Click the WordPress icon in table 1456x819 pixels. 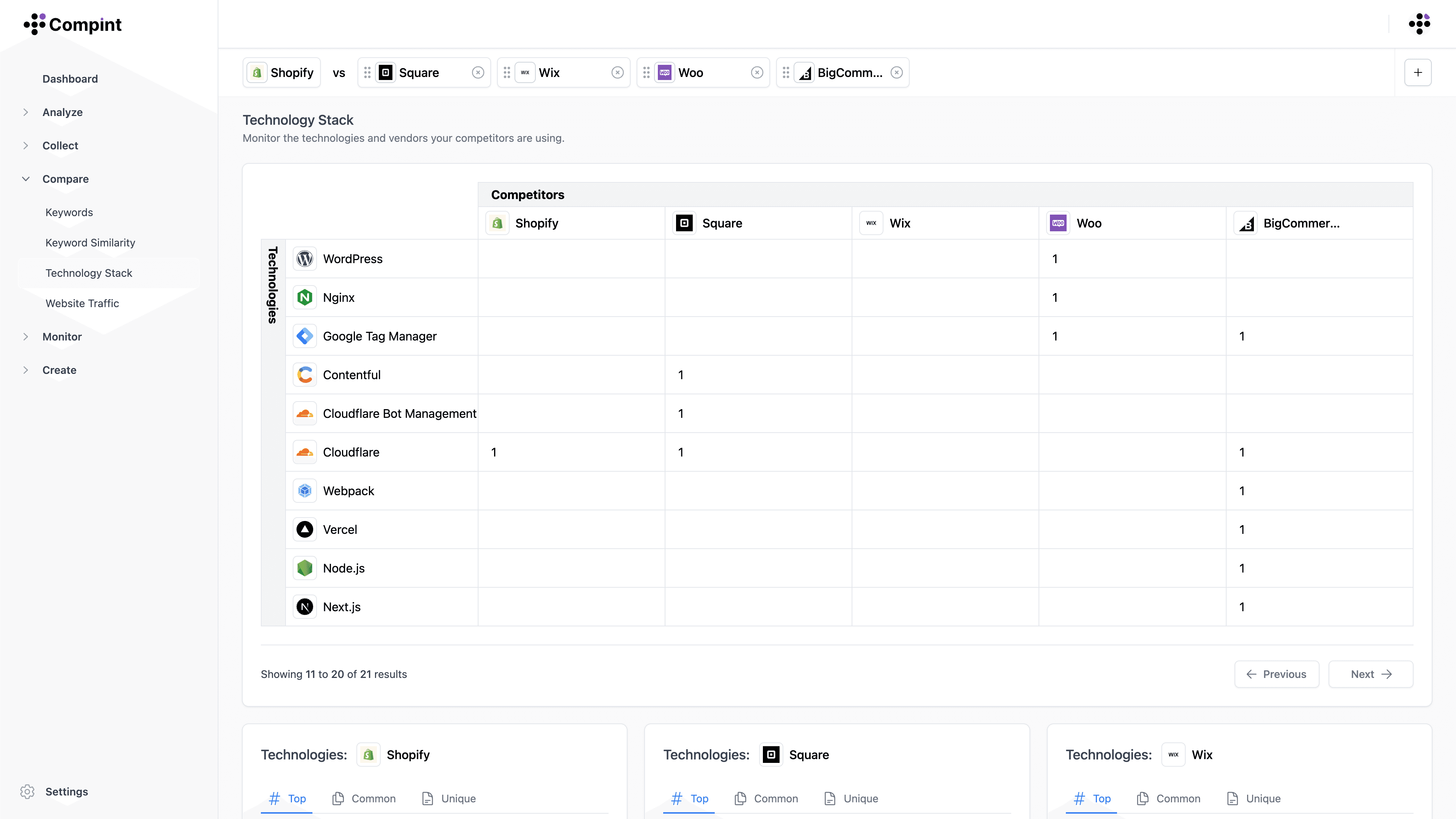point(304,259)
